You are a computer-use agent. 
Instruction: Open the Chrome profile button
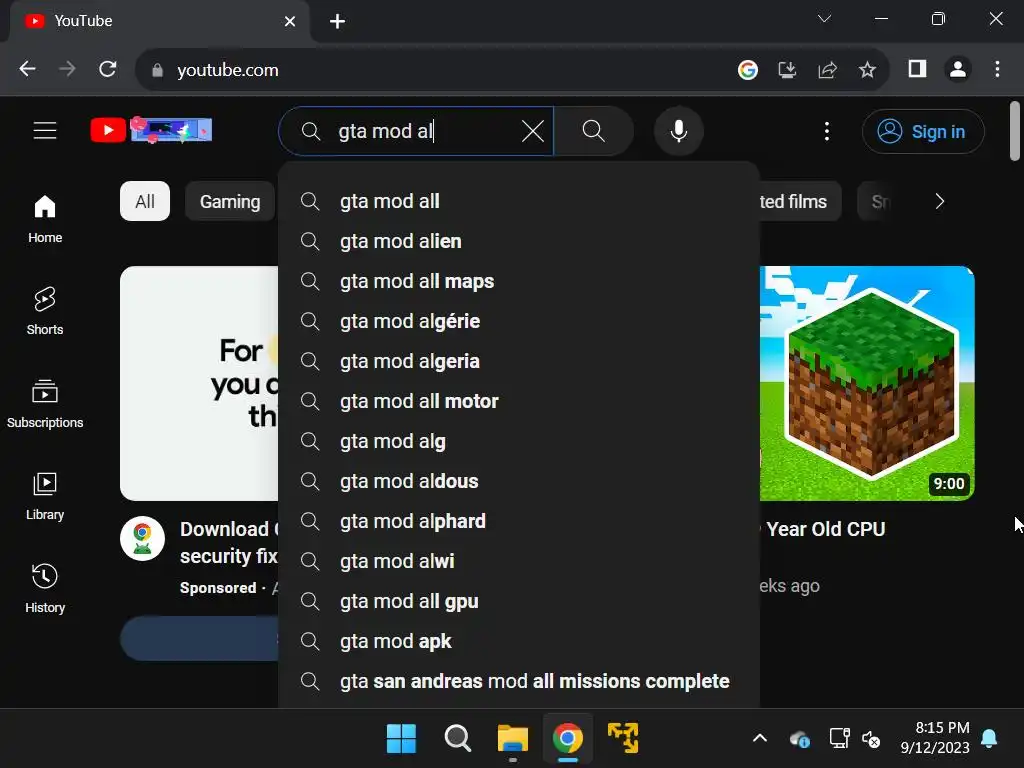(958, 69)
